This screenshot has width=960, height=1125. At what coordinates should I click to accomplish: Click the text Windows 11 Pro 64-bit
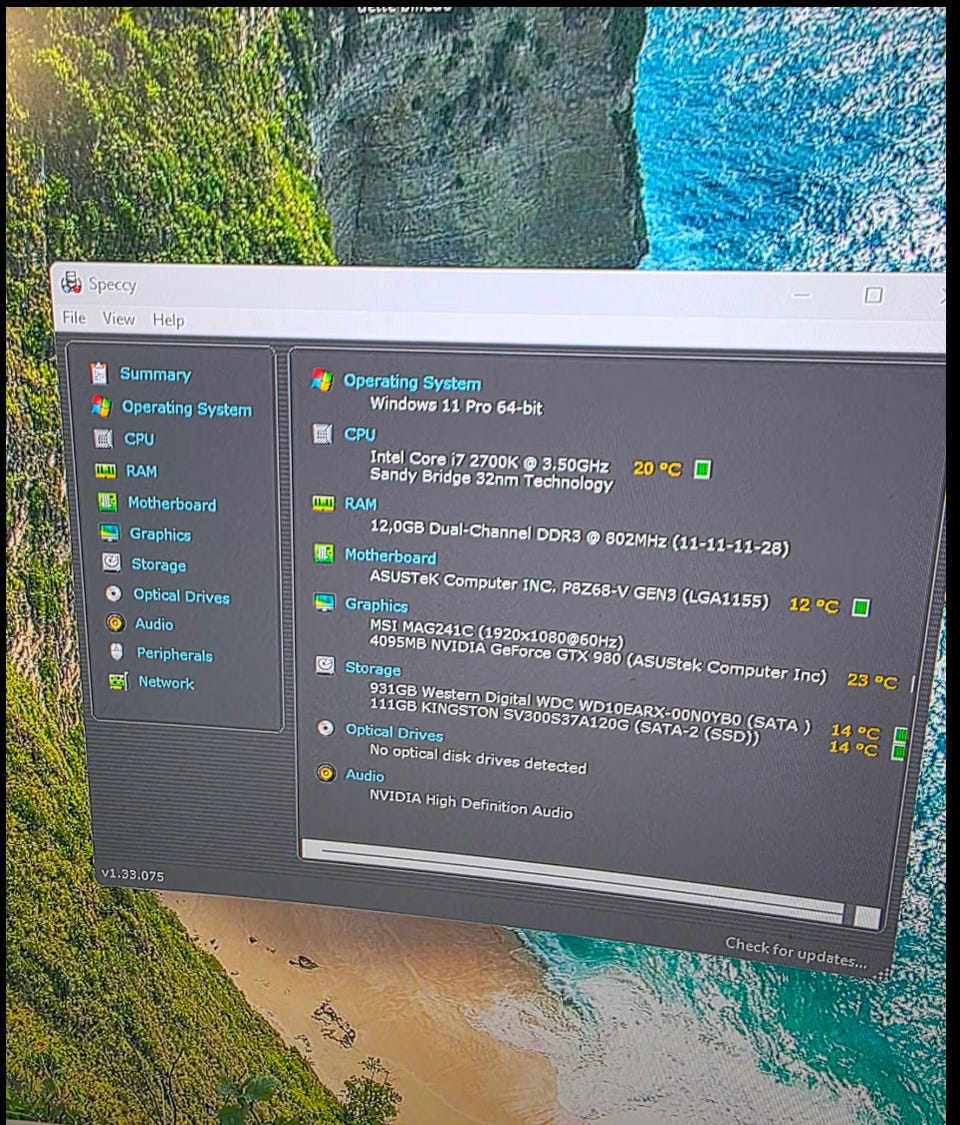click(x=456, y=406)
